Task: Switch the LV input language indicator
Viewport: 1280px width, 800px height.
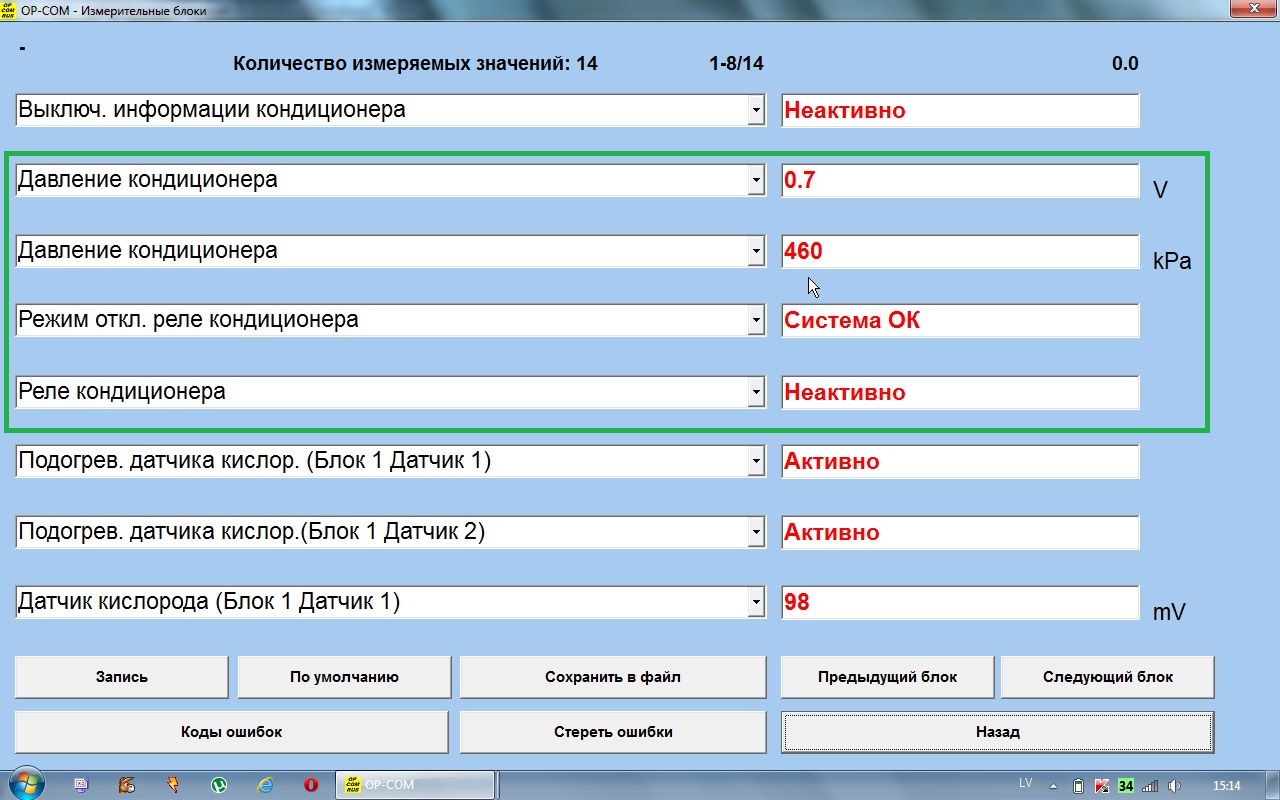Action: 1025,783
